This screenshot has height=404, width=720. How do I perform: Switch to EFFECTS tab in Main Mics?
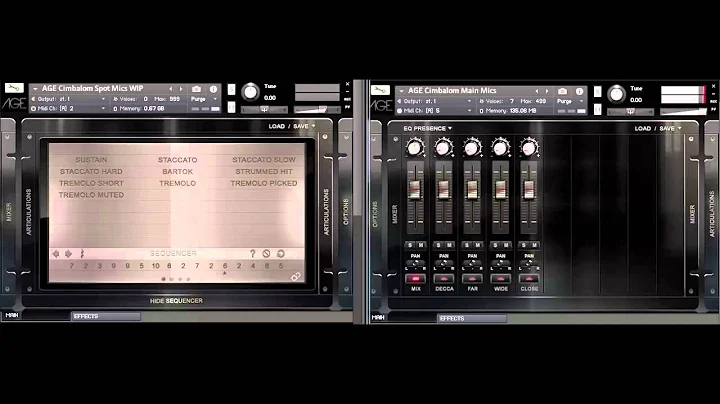coord(472,319)
